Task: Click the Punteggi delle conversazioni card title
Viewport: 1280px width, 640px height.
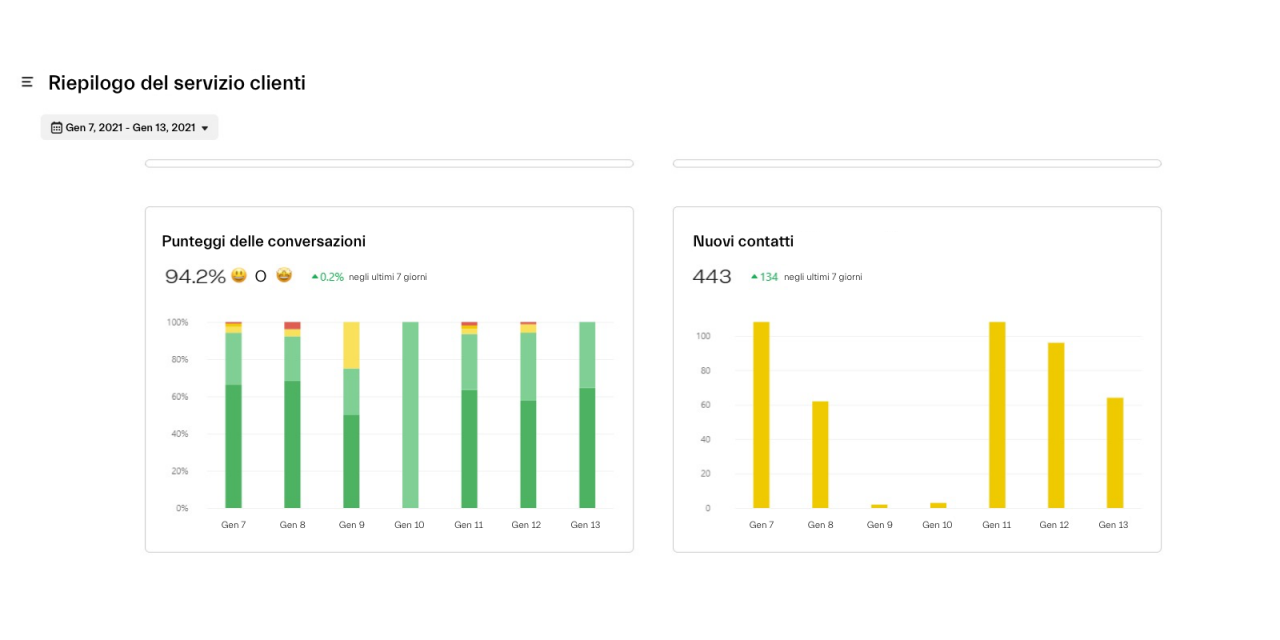Action: tap(264, 241)
